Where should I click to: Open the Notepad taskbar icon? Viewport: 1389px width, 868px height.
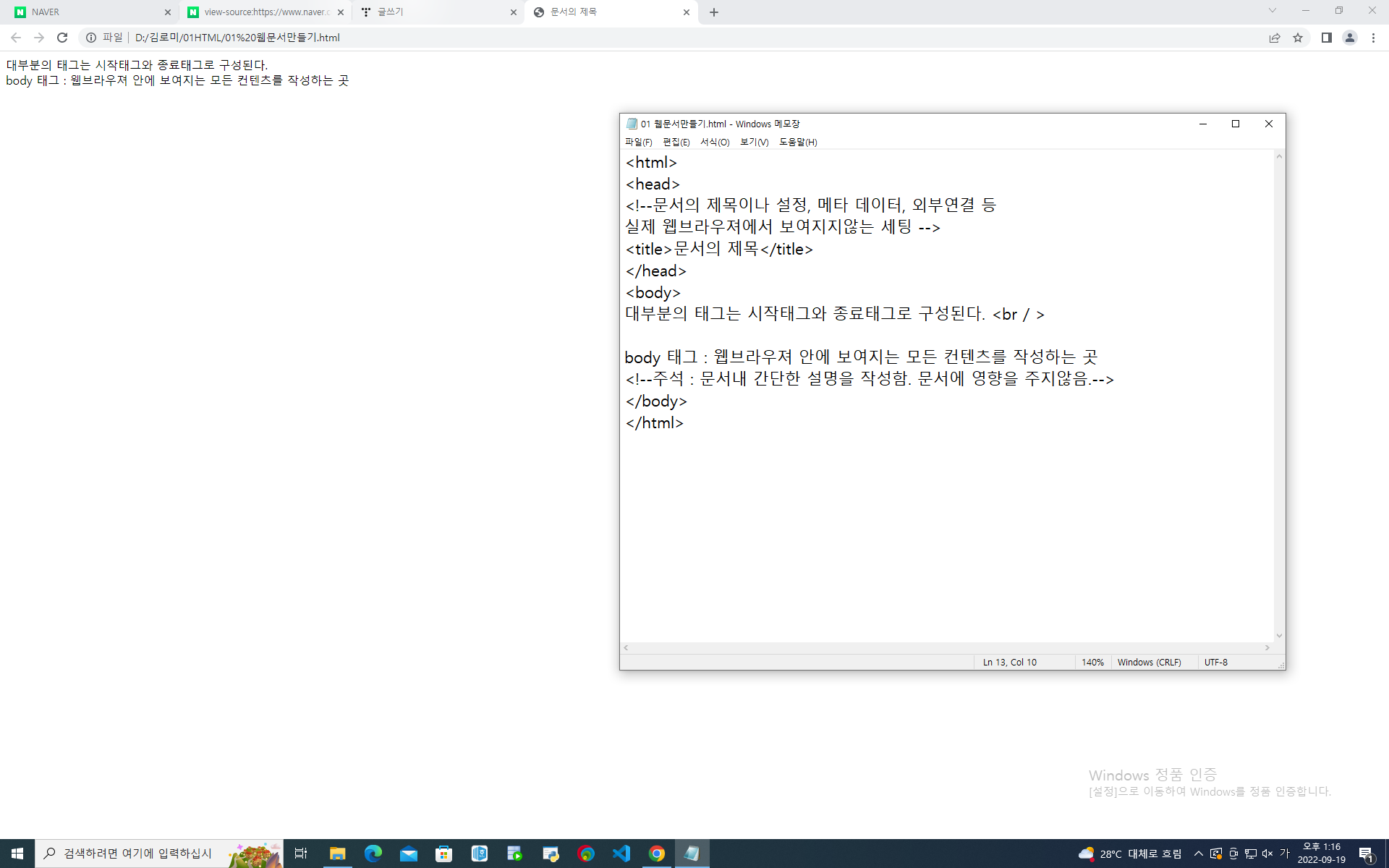click(692, 854)
